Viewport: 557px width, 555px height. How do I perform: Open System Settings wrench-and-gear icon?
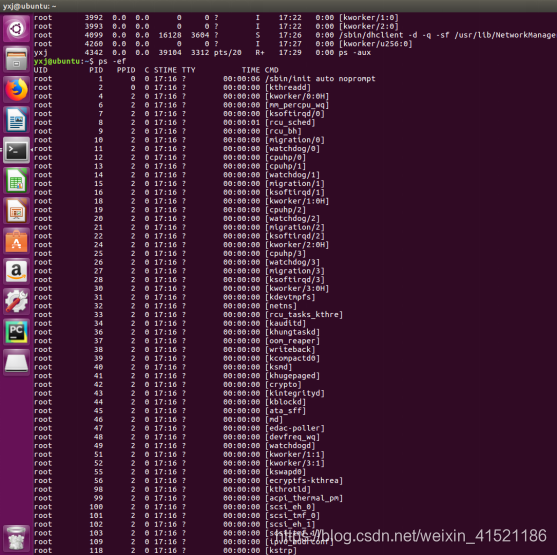pyautogui.click(x=16, y=302)
